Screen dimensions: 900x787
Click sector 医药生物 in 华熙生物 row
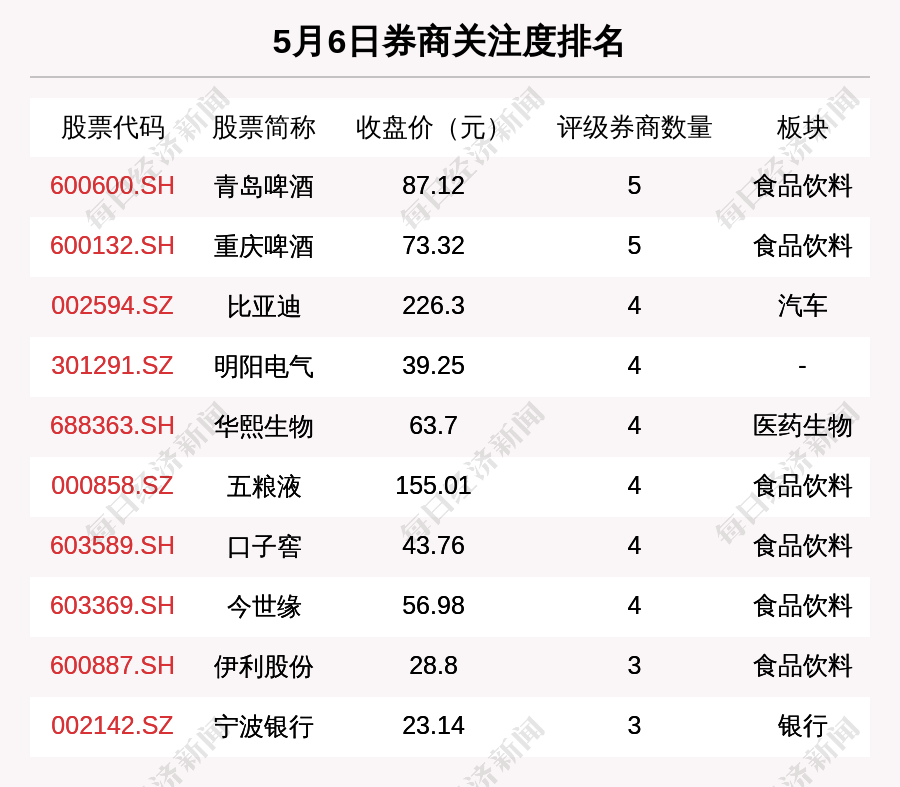pyautogui.click(x=802, y=427)
